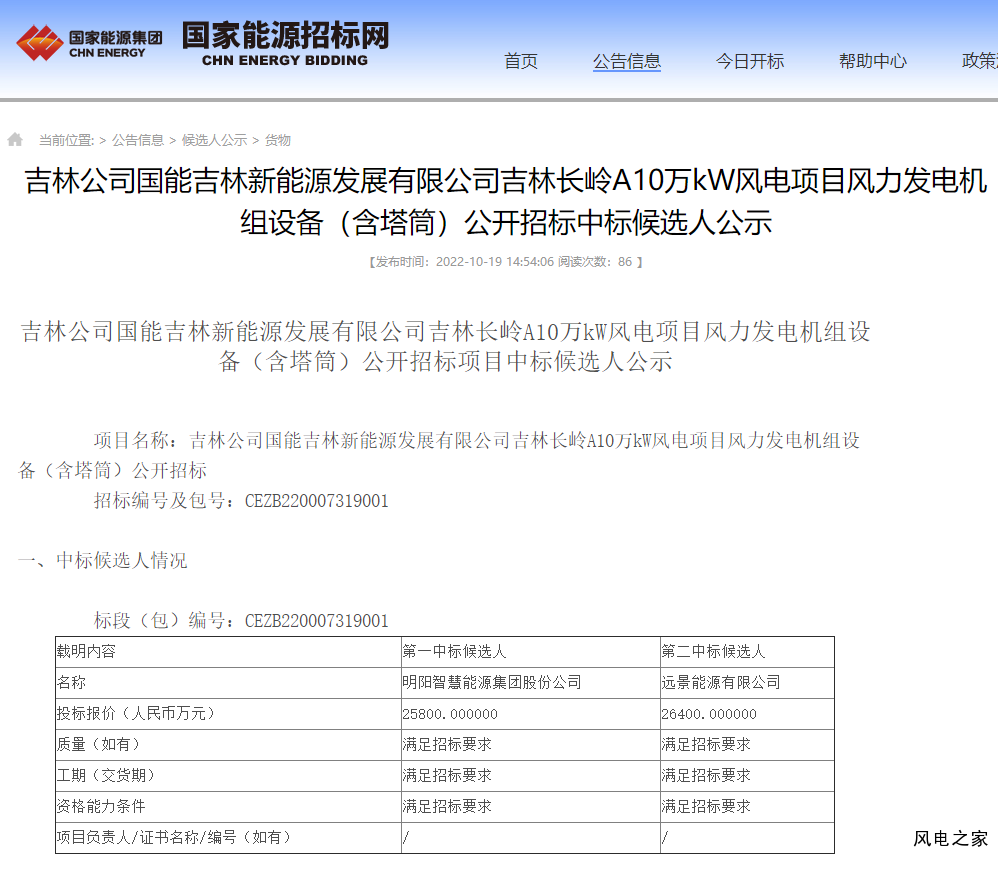This screenshot has width=998, height=873.
Task: Click the 名称 row label in table
Action: coord(228,683)
